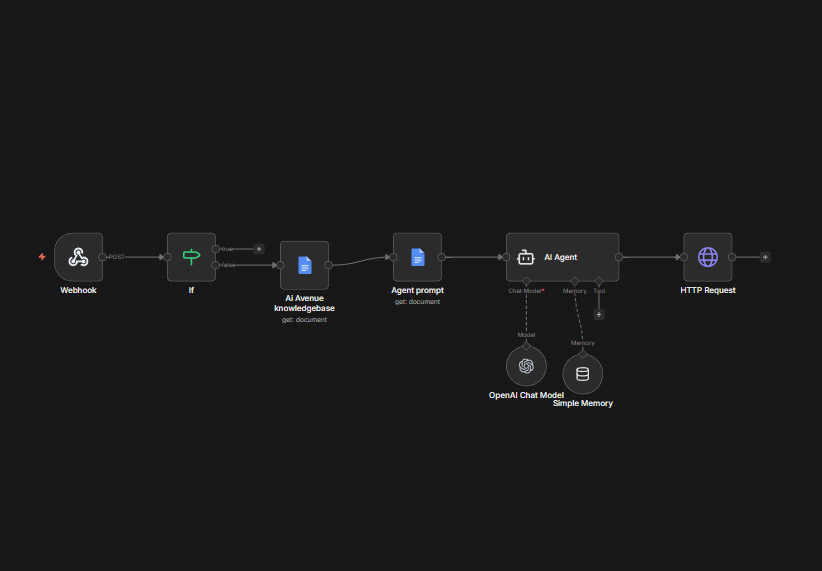822x571 pixels.
Task: Click HTTP Request output connector
Action: 732,257
